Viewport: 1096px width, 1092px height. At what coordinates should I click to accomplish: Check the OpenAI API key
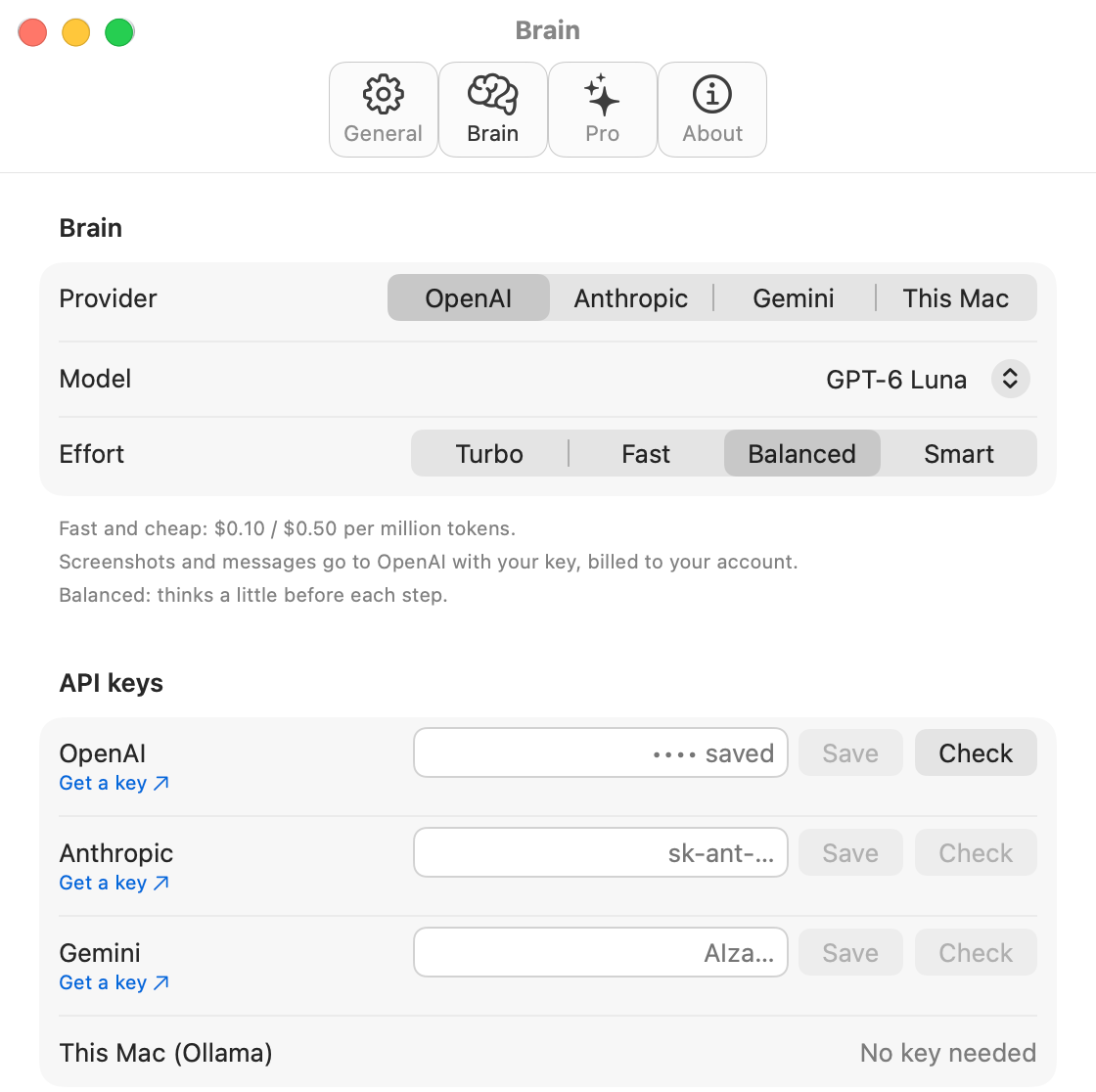(976, 752)
